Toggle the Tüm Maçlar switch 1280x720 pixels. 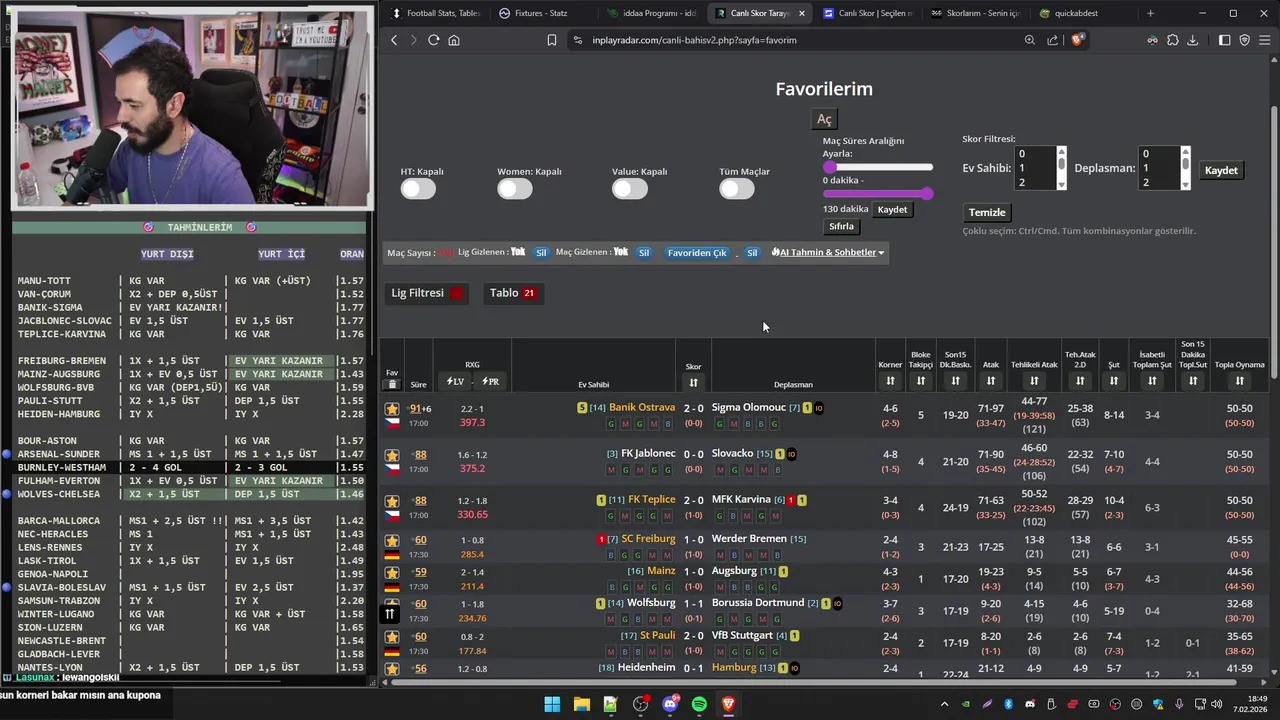[x=737, y=189]
